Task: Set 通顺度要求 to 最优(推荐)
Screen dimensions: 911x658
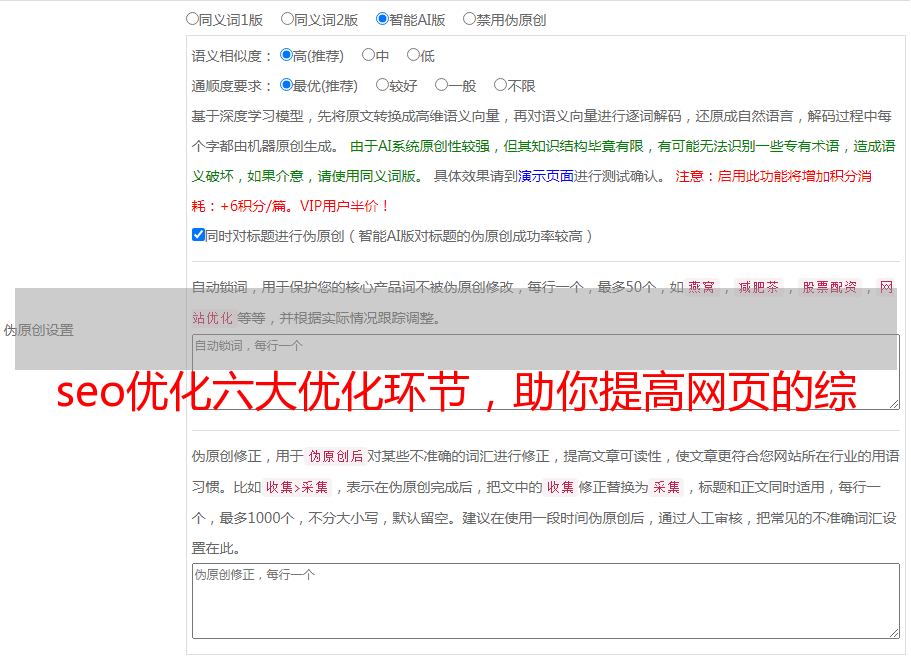Action: click(x=287, y=86)
